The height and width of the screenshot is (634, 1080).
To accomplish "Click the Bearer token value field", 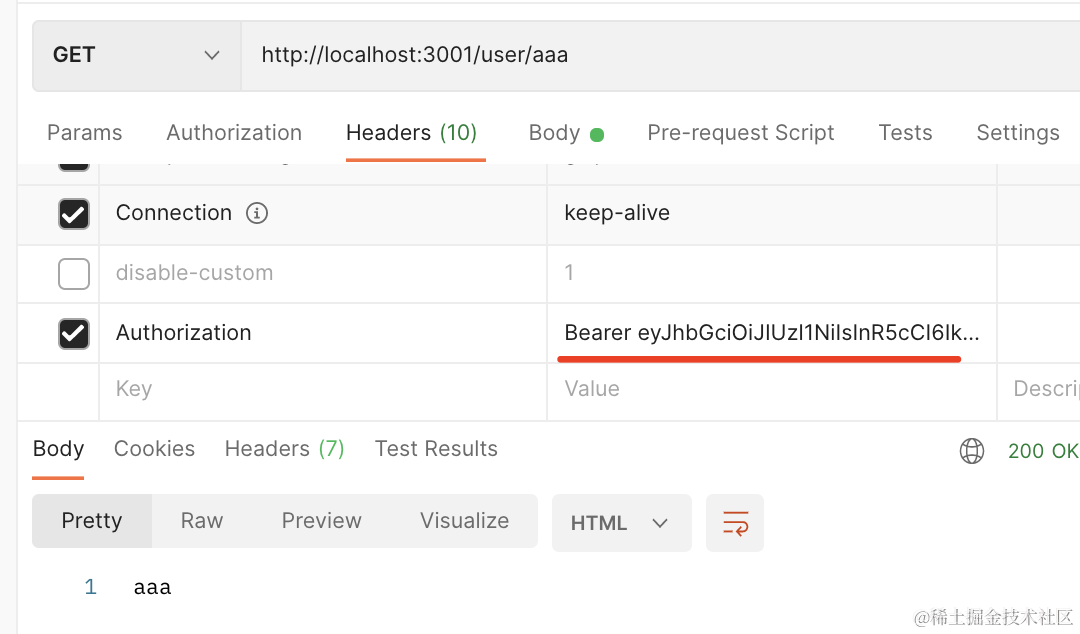I will tap(771, 333).
